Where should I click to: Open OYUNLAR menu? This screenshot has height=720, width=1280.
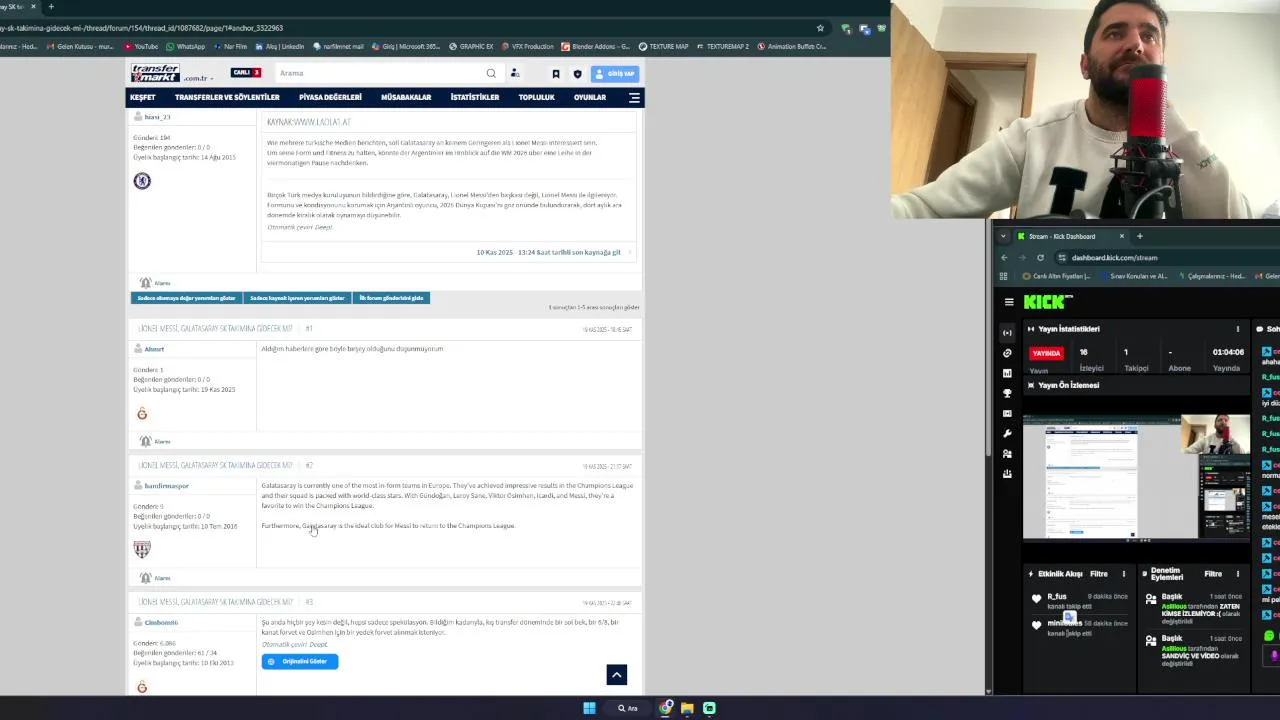click(x=590, y=97)
